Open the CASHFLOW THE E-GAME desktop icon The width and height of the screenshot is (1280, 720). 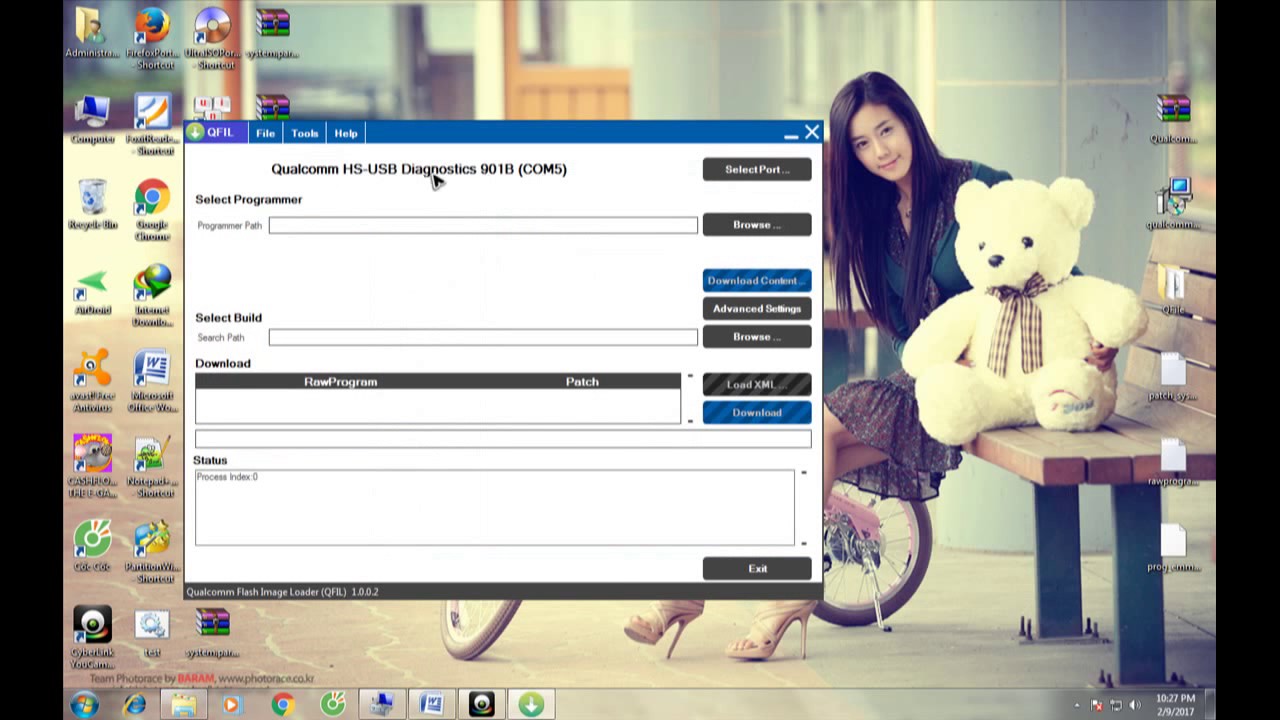(92, 466)
